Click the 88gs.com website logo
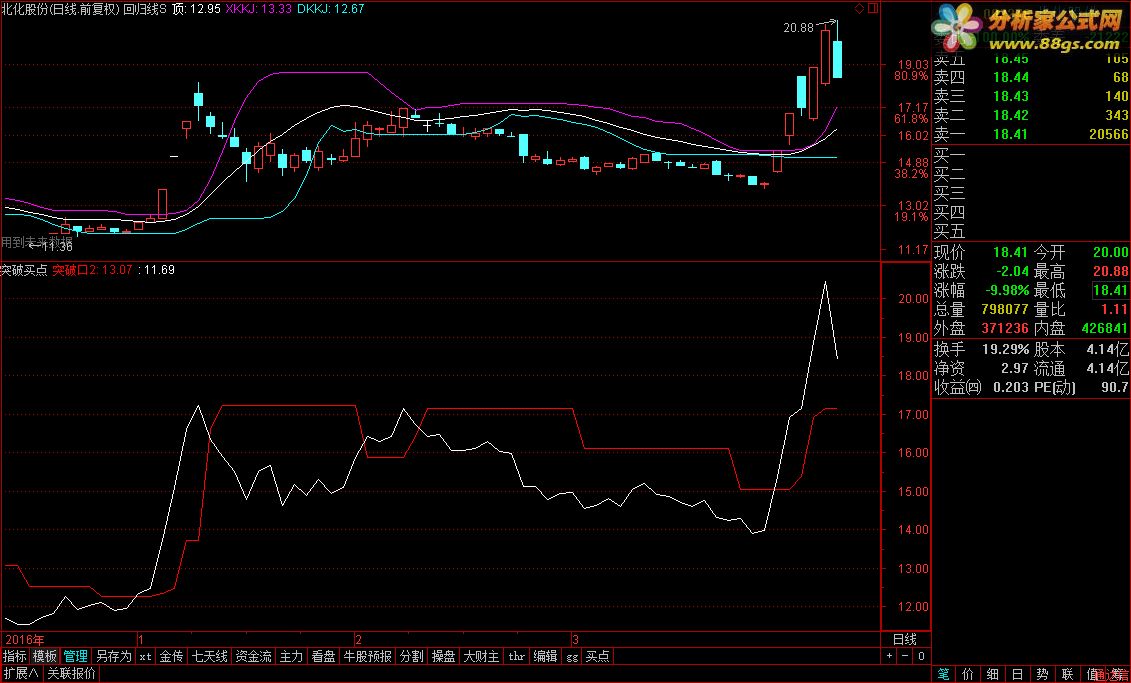 click(1029, 27)
